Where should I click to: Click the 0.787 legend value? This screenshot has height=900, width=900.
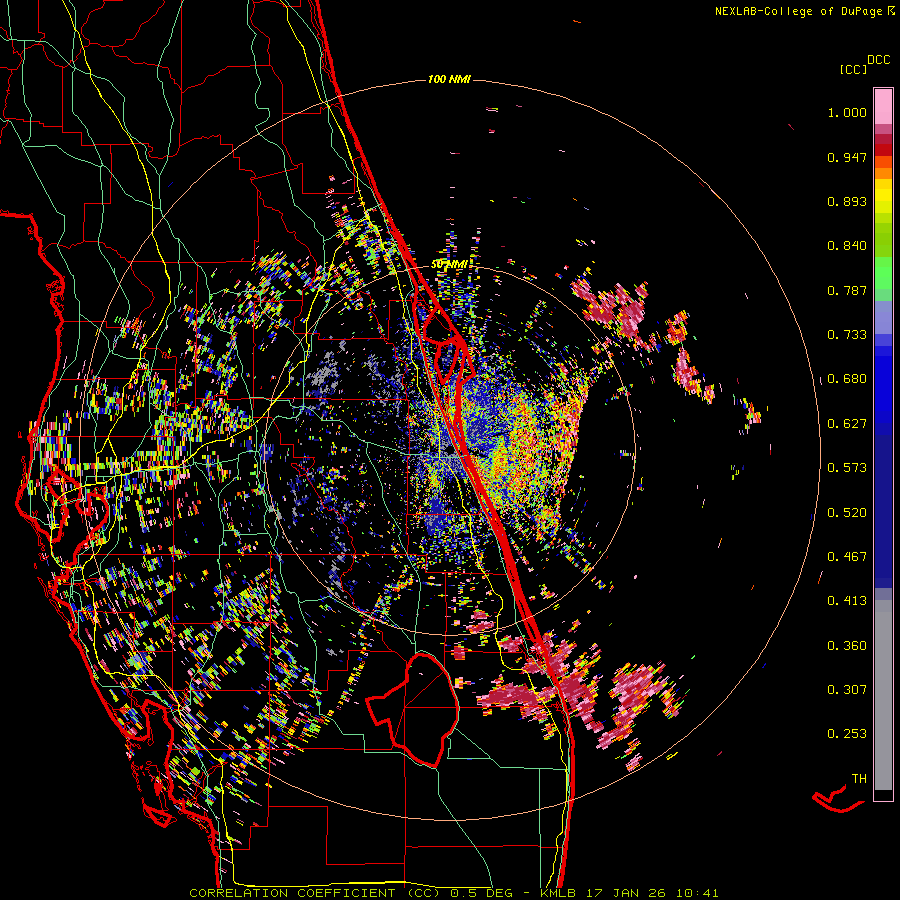point(847,290)
